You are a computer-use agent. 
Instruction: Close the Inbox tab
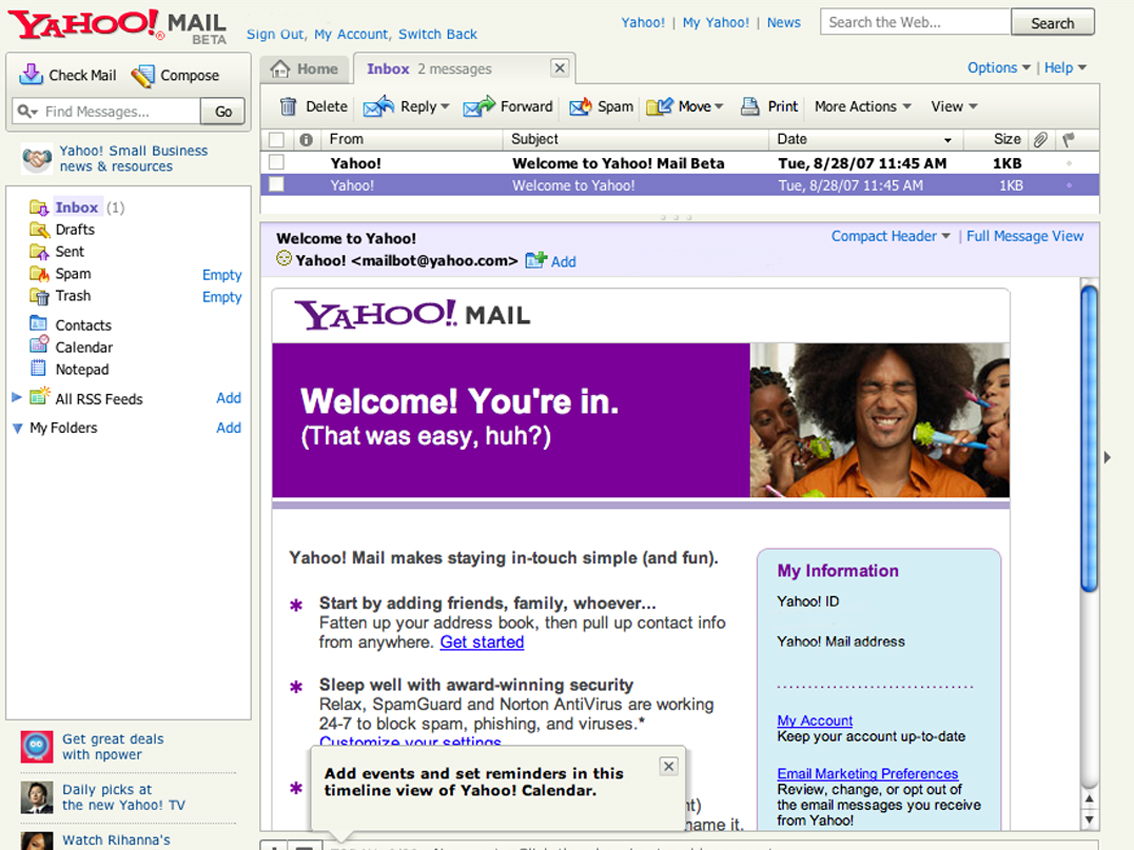pos(560,68)
